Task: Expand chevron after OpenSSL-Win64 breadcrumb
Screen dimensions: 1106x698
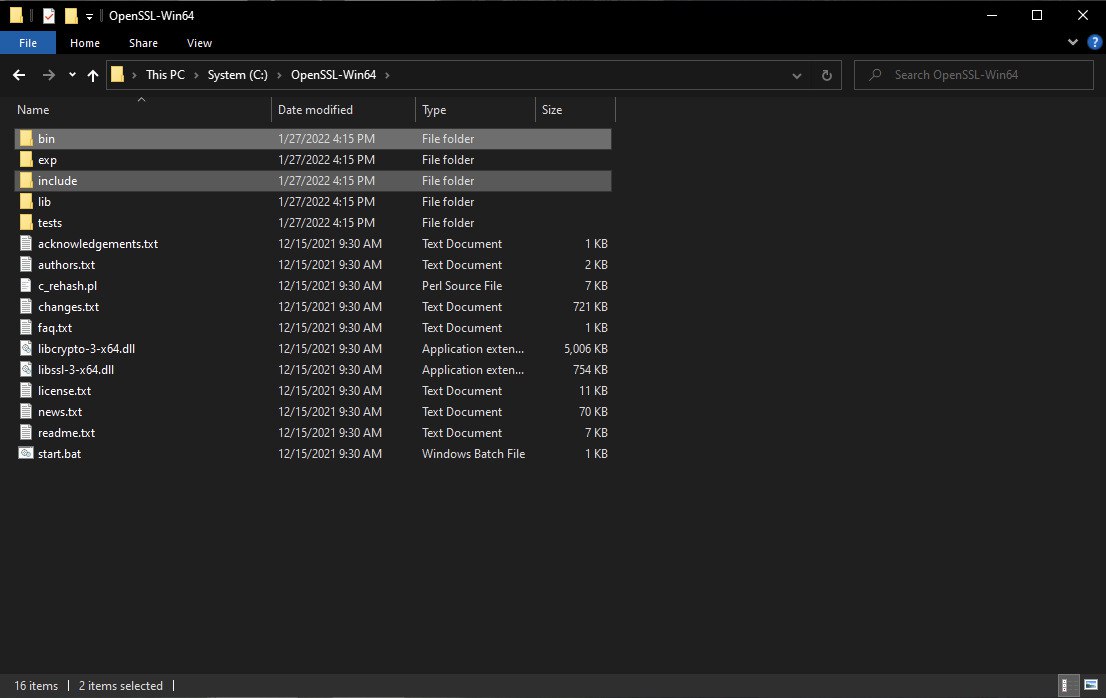Action: (x=387, y=75)
